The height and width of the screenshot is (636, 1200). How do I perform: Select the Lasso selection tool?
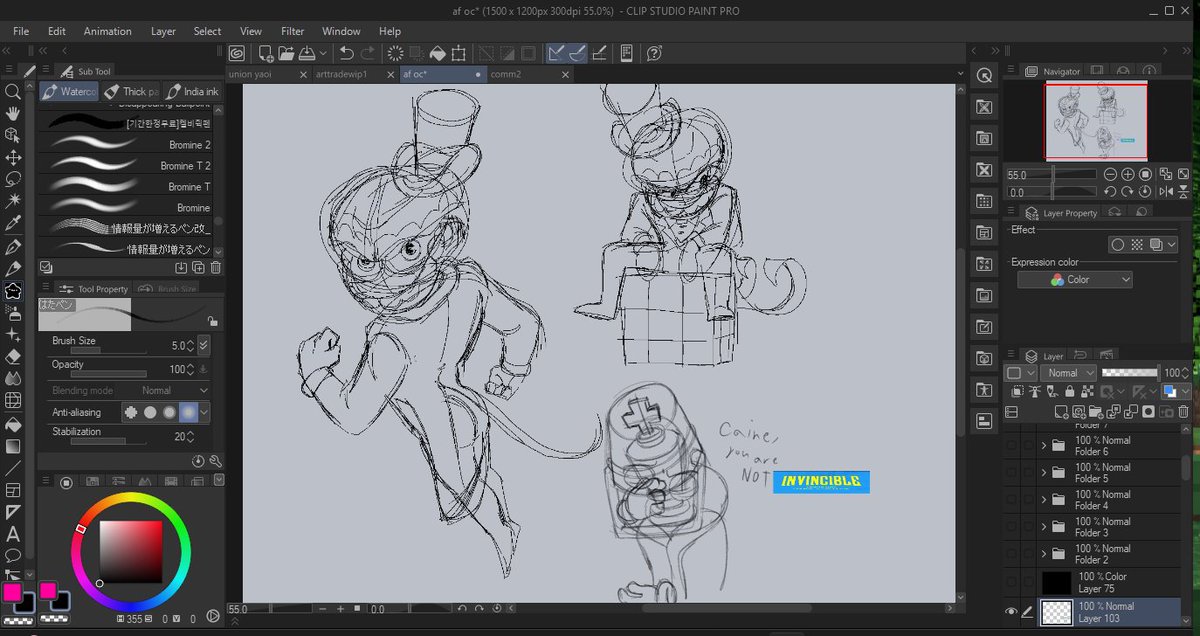click(x=13, y=180)
